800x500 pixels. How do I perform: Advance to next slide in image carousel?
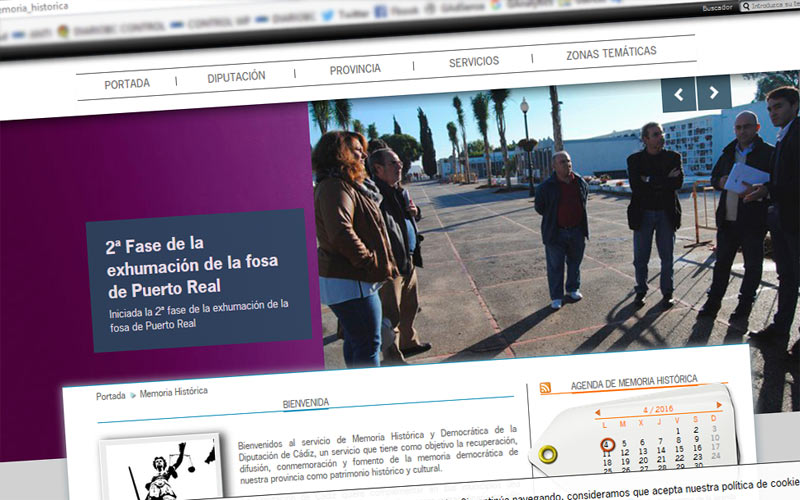[714, 92]
